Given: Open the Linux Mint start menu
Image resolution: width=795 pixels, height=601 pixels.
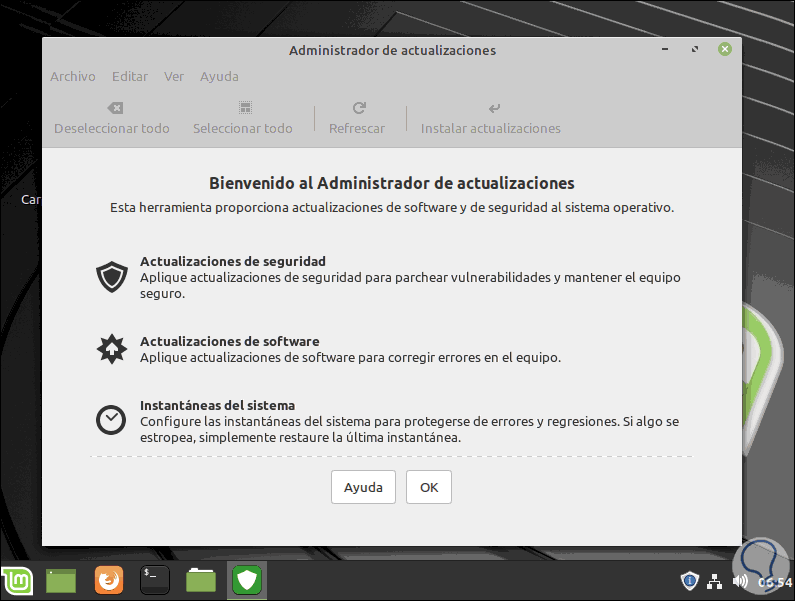Looking at the screenshot, I should tap(18, 581).
